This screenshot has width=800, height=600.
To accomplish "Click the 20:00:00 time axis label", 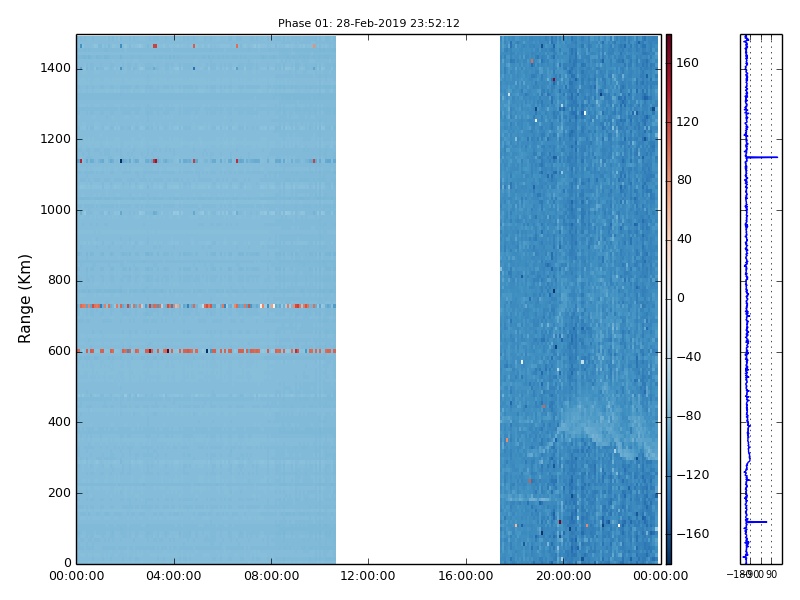I will pyautogui.click(x=563, y=576).
